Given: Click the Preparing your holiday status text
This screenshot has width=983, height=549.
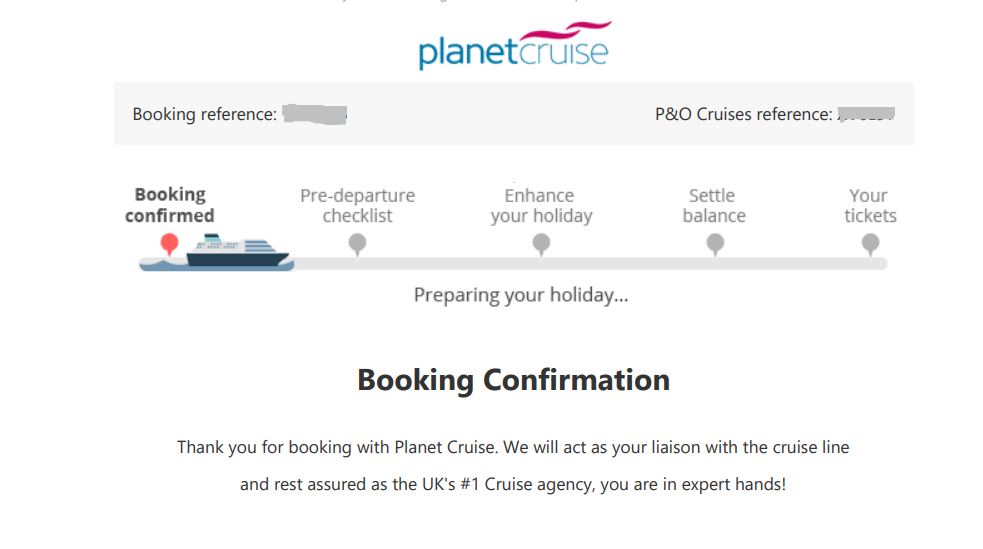Looking at the screenshot, I should point(521,295).
